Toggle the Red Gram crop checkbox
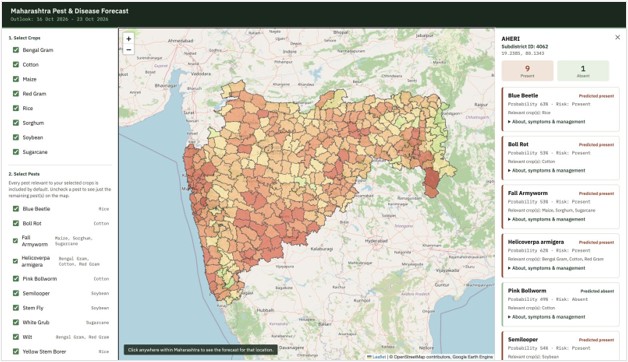 coord(16,94)
